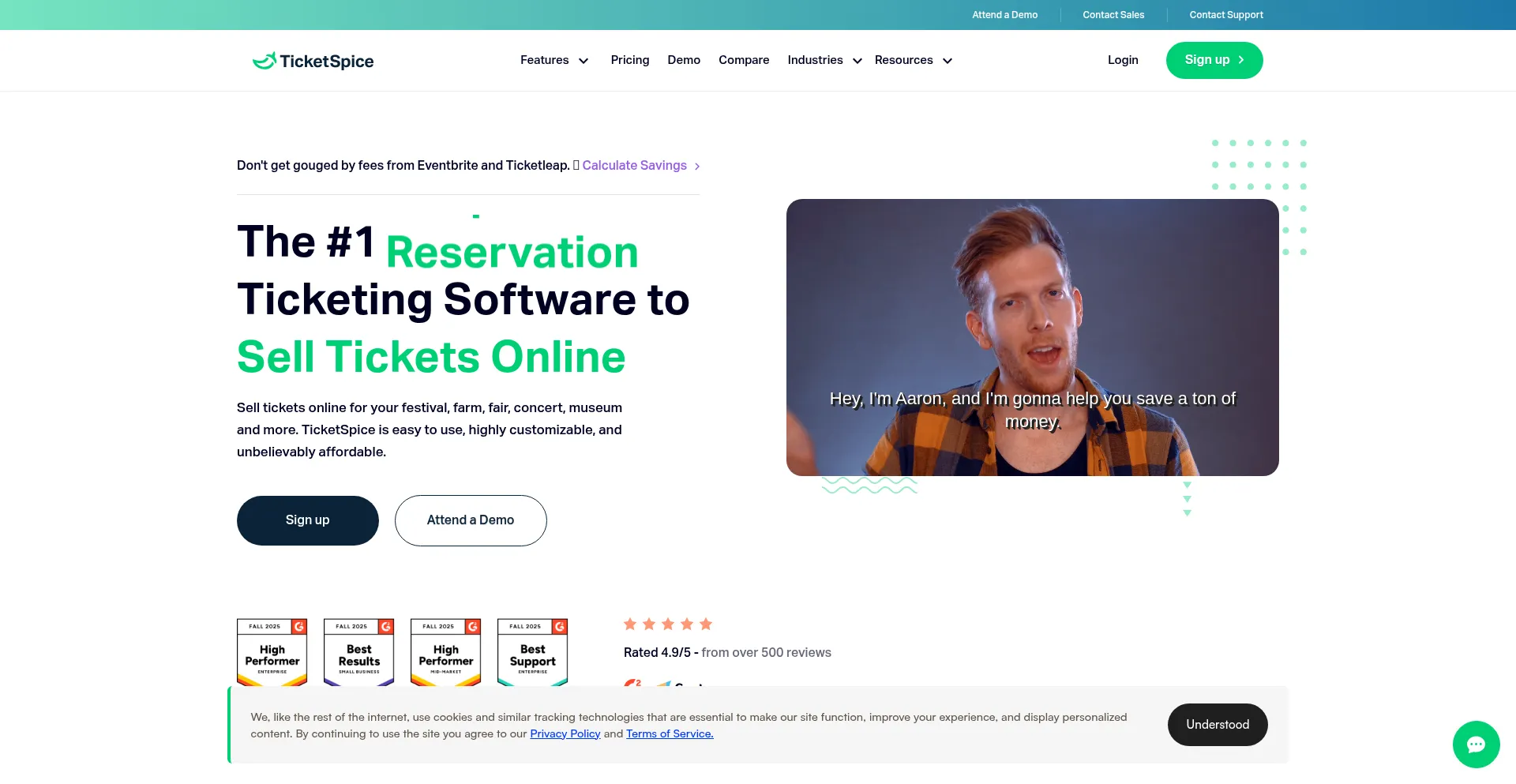This screenshot has height=784, width=1516.
Task: Click the five-star rating icons
Action: click(x=668, y=624)
